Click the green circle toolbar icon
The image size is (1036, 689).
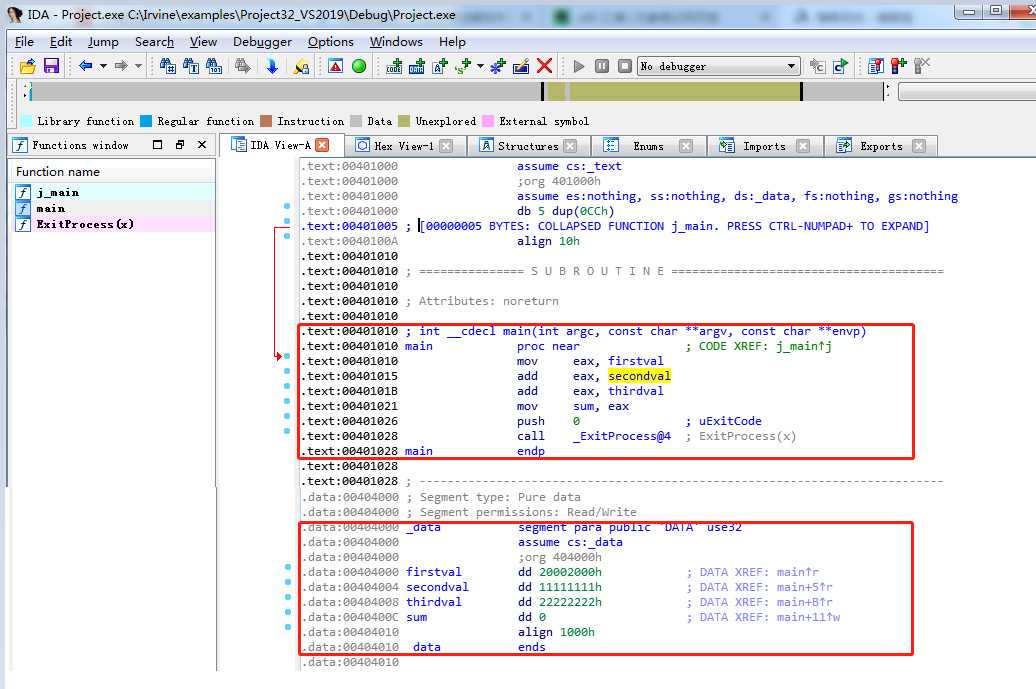(x=359, y=66)
